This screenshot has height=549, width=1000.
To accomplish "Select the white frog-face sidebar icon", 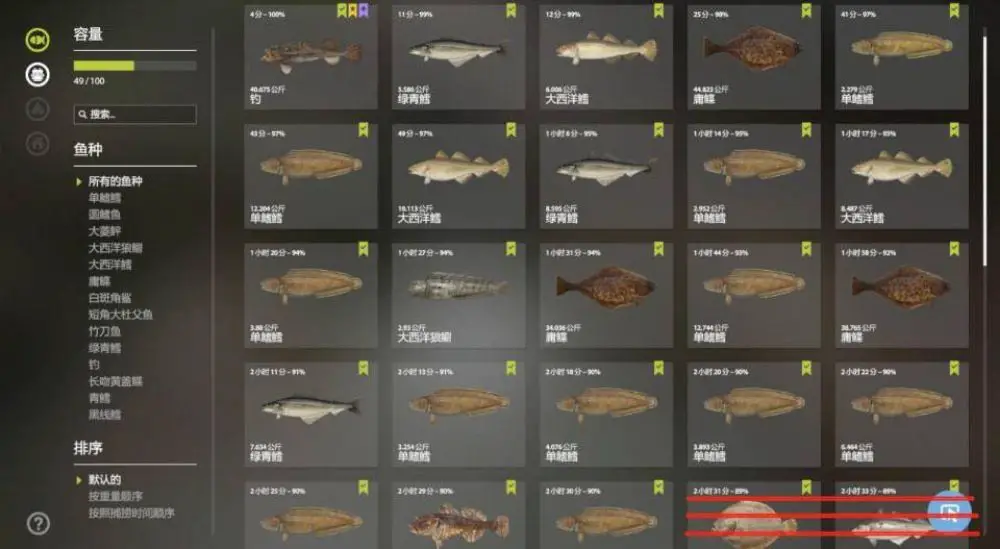I will point(38,75).
